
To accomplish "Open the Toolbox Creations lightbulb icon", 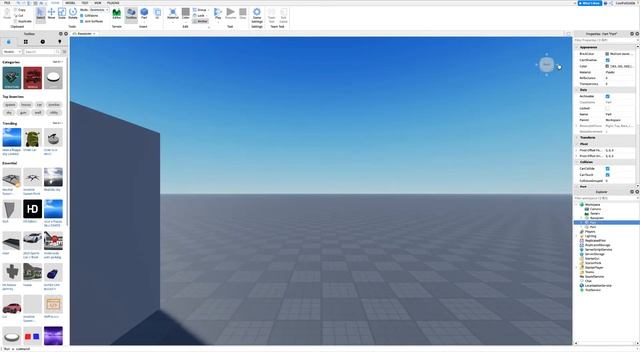I will click(x=60, y=42).
